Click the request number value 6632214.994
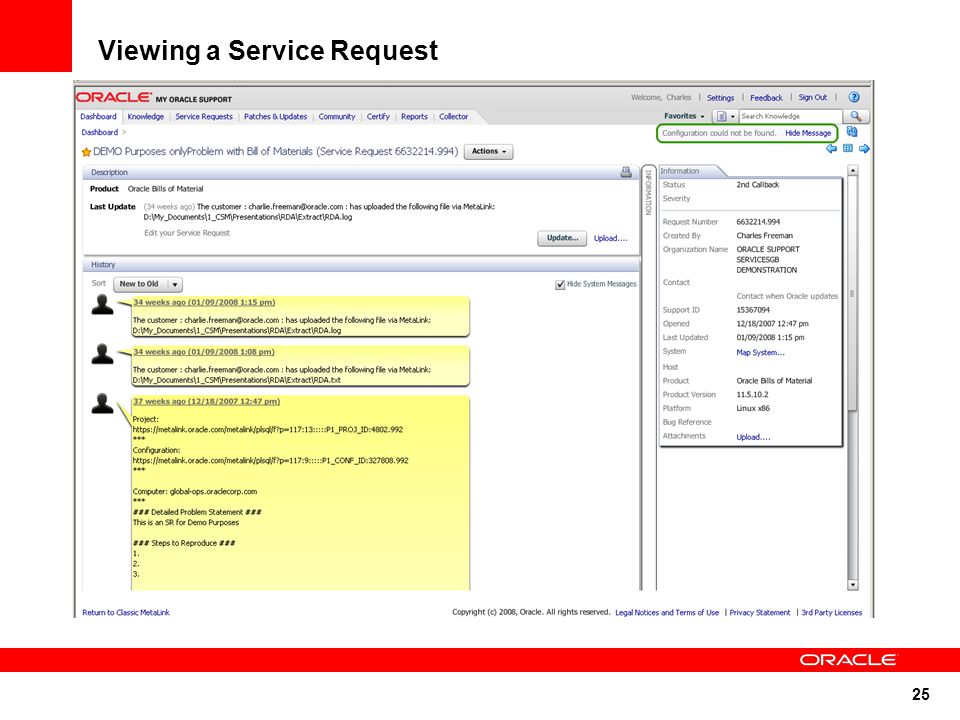 click(x=759, y=222)
